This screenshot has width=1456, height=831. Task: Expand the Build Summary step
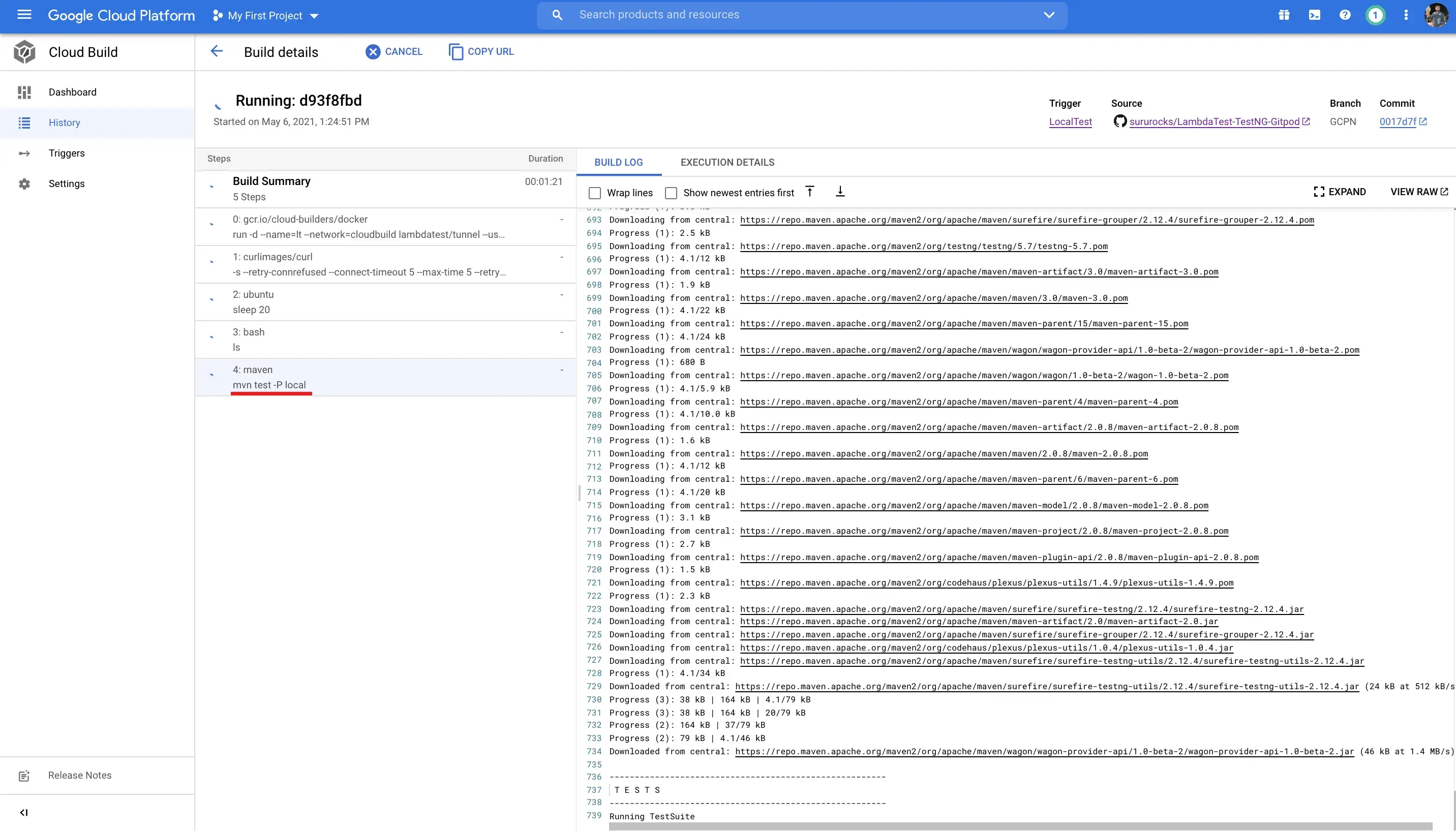(212, 189)
